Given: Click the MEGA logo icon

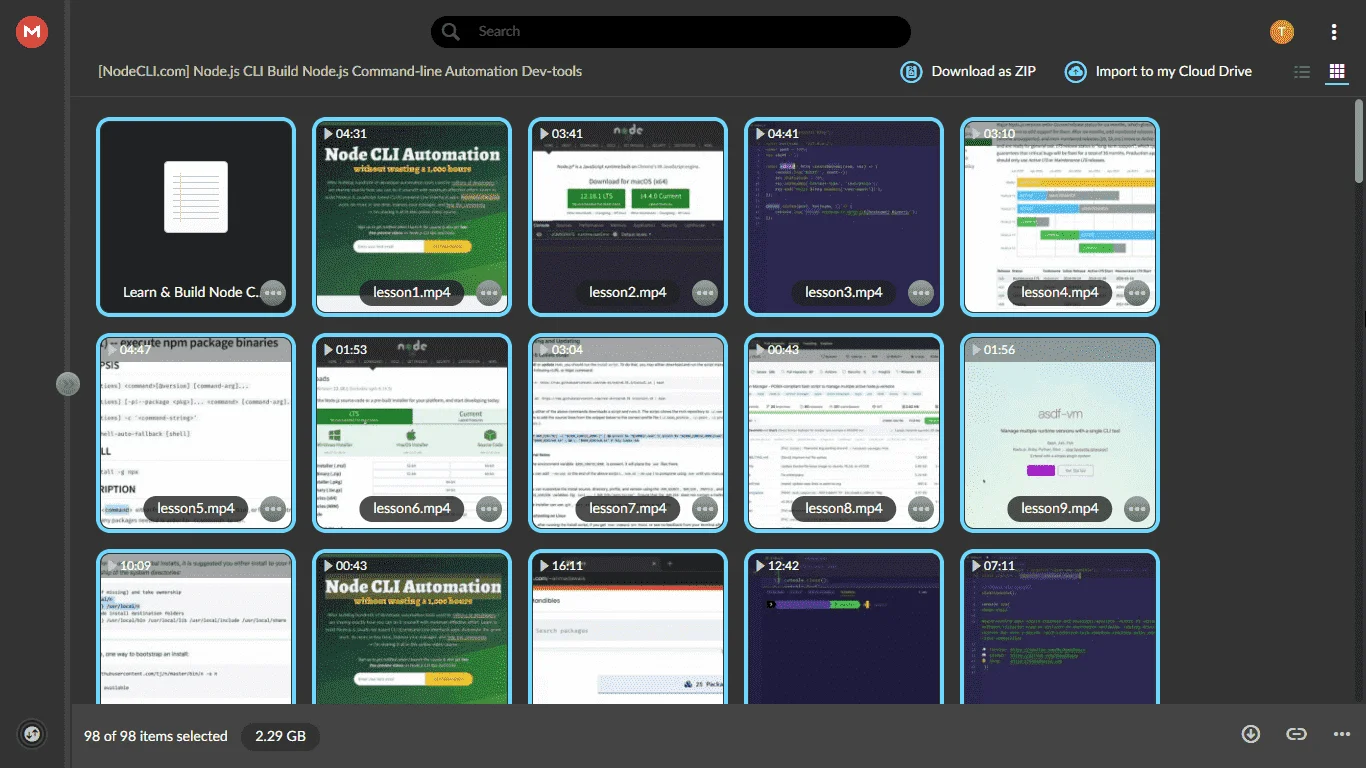Looking at the screenshot, I should coord(32,32).
